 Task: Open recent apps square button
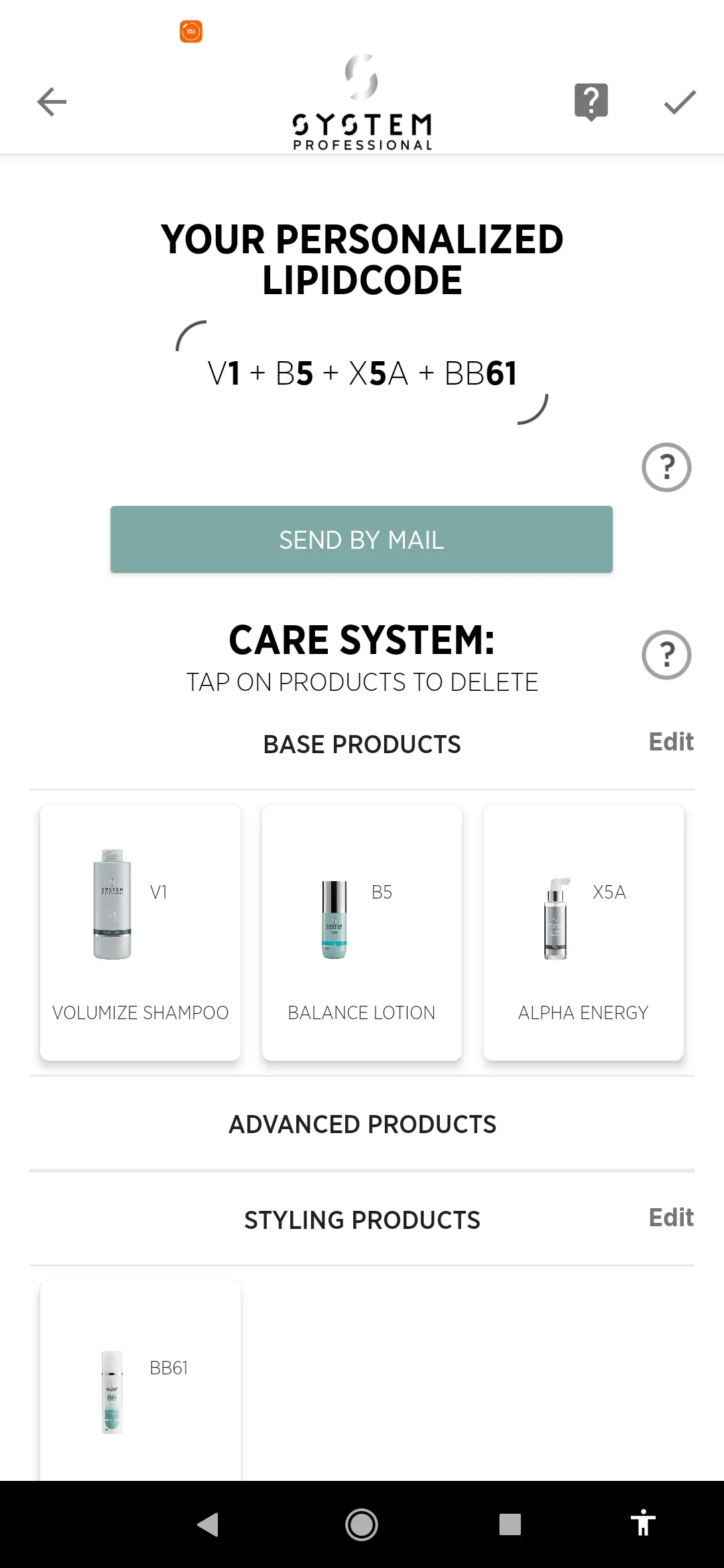[510, 1524]
